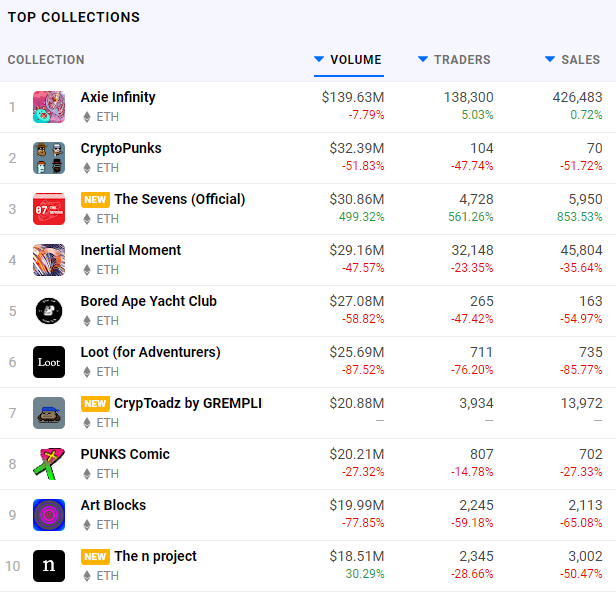Open the Art Blocks concentric circles icon

tap(49, 515)
